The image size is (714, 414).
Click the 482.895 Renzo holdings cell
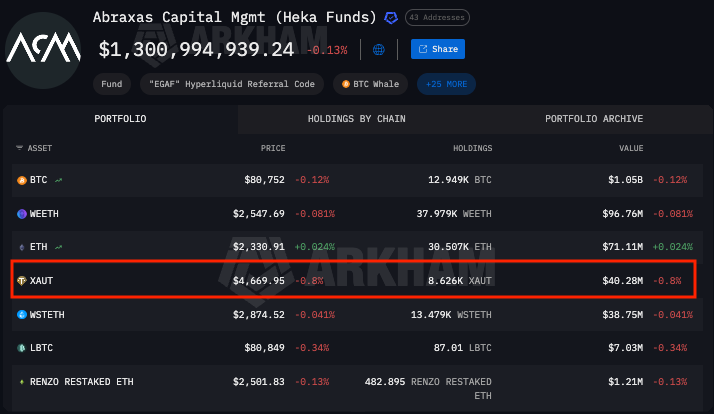[428, 388]
